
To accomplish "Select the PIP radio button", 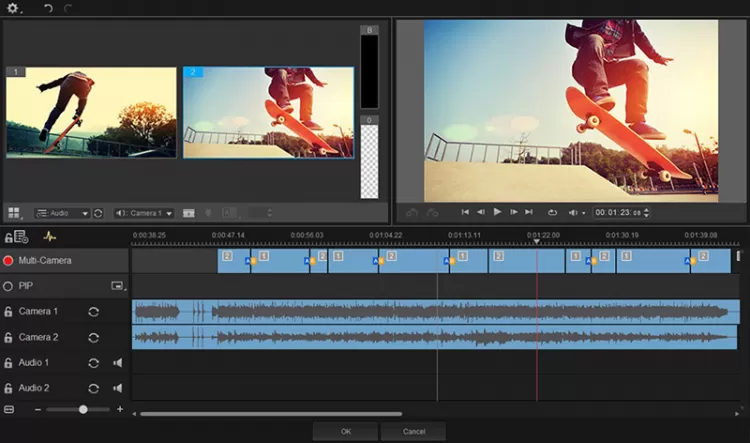I will (x=9, y=286).
